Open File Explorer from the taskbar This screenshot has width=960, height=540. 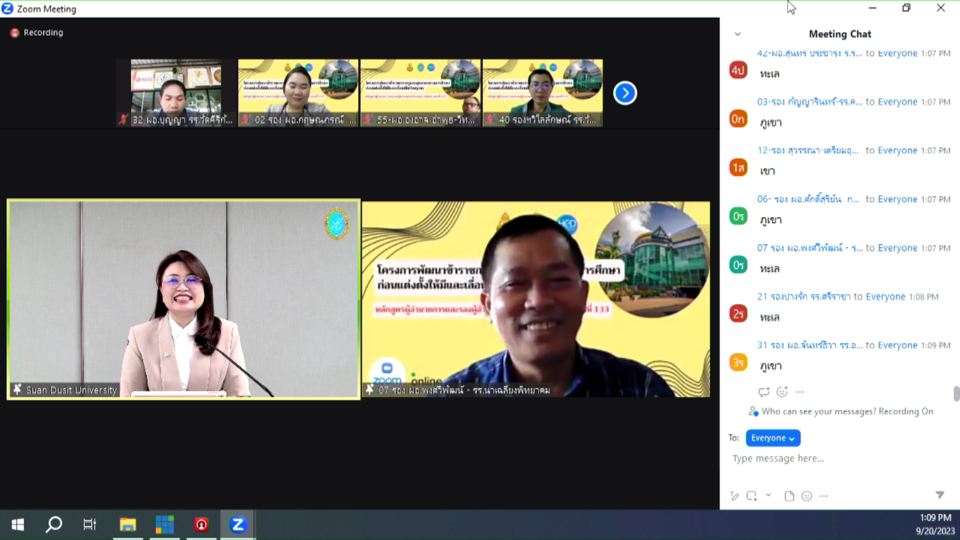[127, 525]
